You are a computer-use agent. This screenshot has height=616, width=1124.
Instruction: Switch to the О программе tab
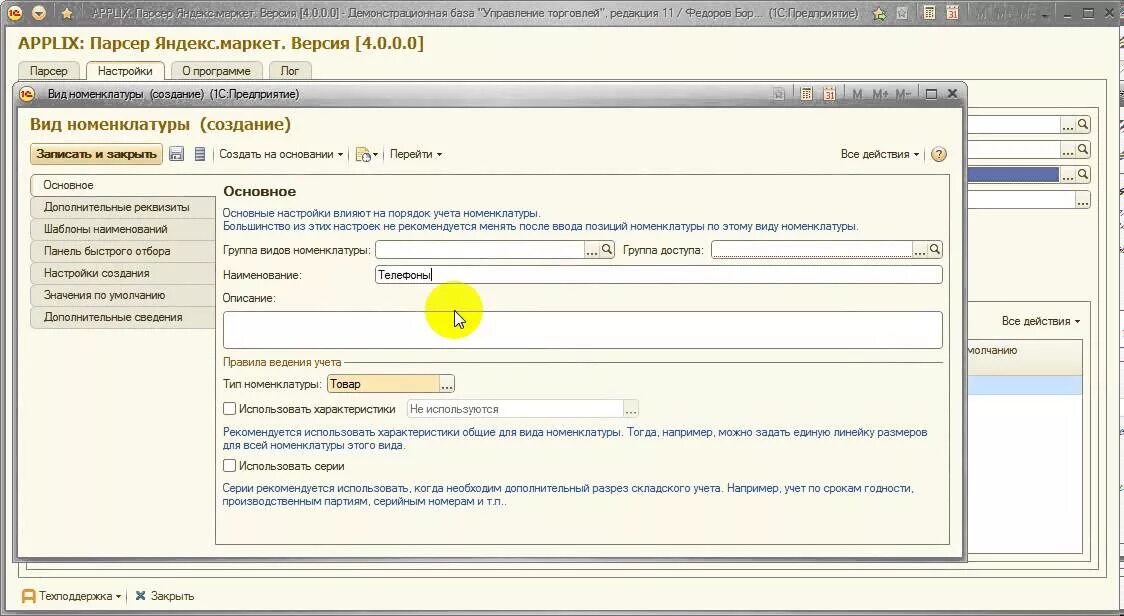click(216, 71)
